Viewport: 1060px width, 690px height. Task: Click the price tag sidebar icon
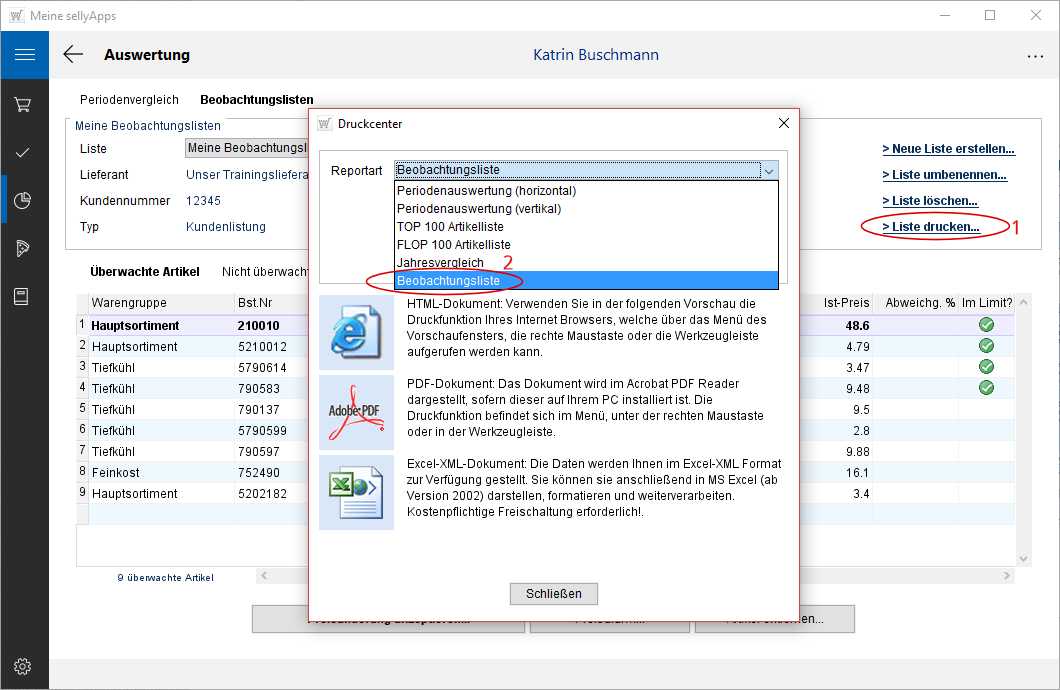(x=24, y=248)
